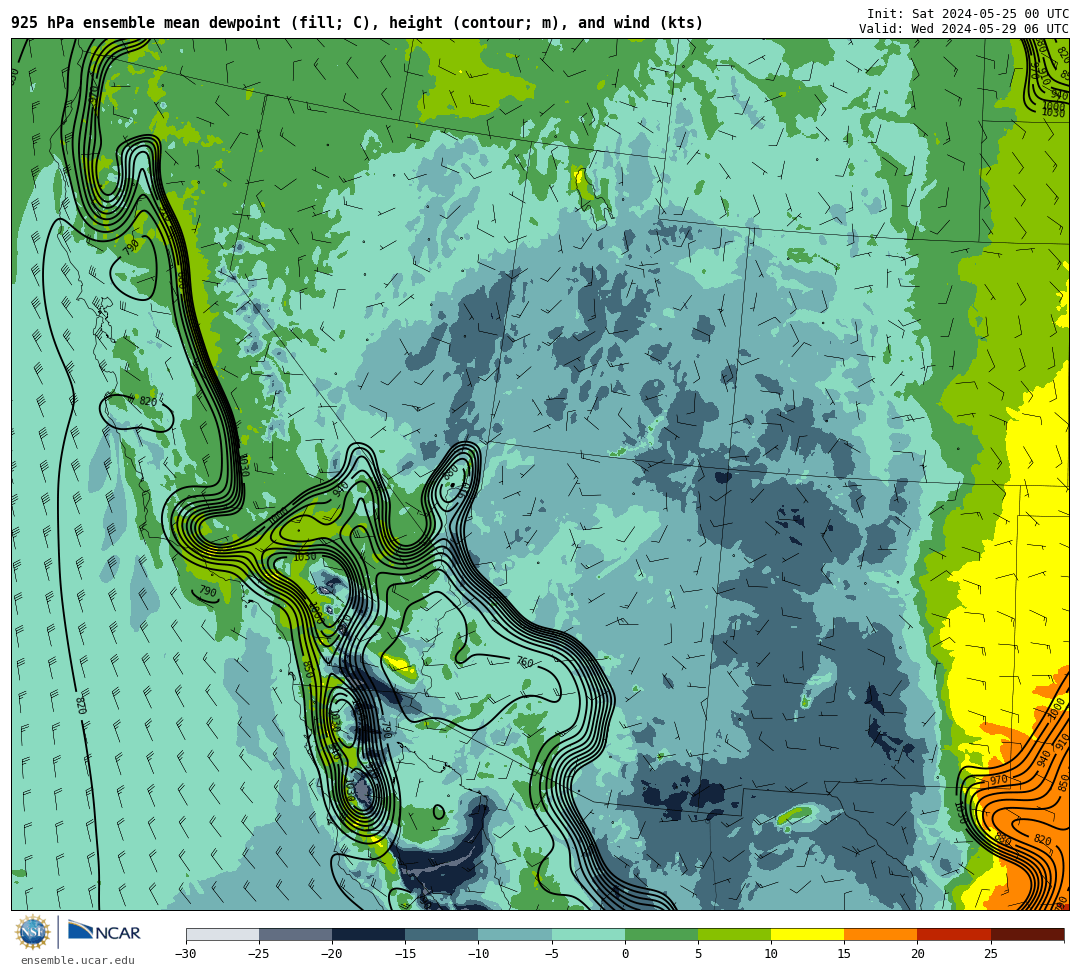
Task: Select the -5 to 0 color segment
Action: [x=588, y=934]
